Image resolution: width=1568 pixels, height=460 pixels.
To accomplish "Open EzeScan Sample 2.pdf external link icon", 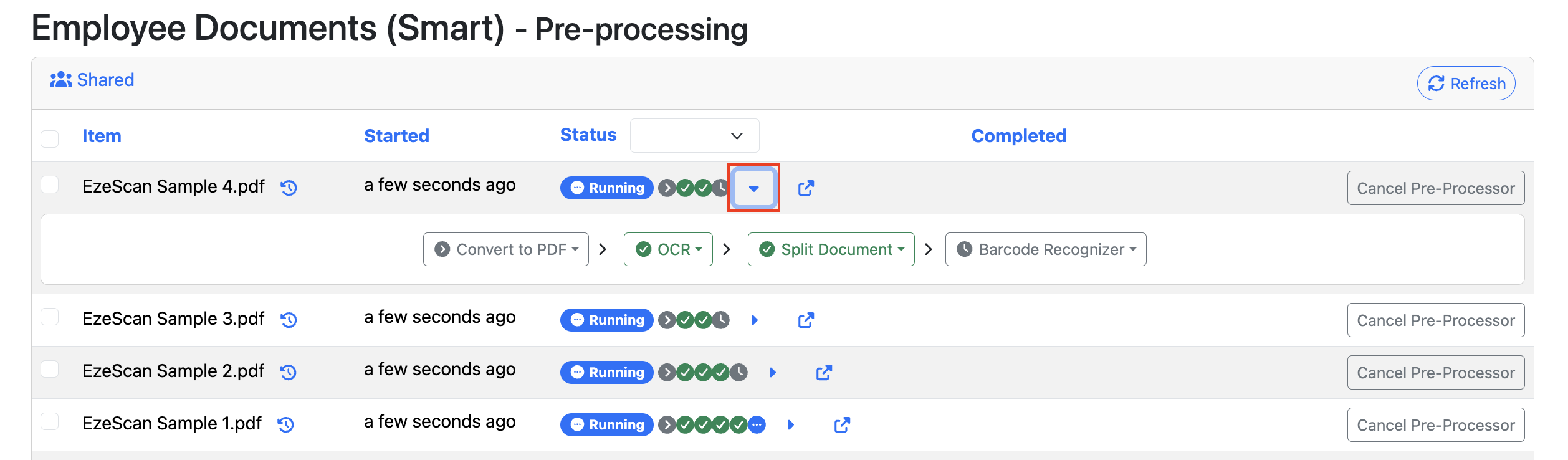I will click(x=824, y=372).
